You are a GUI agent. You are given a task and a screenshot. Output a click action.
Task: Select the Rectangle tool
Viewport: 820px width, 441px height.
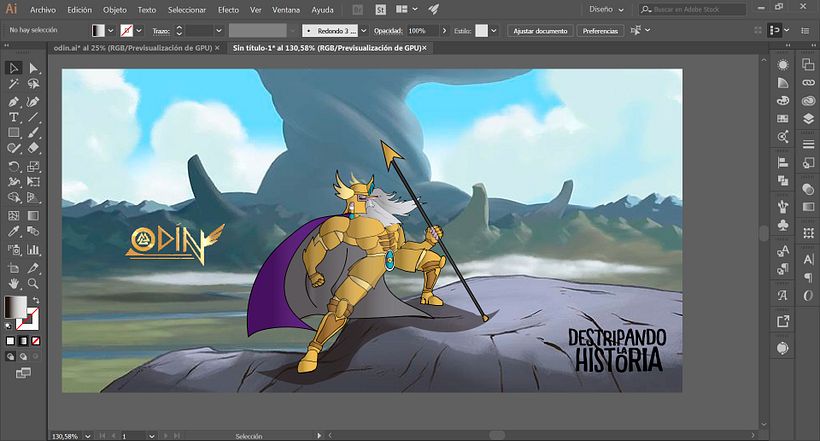(14, 133)
